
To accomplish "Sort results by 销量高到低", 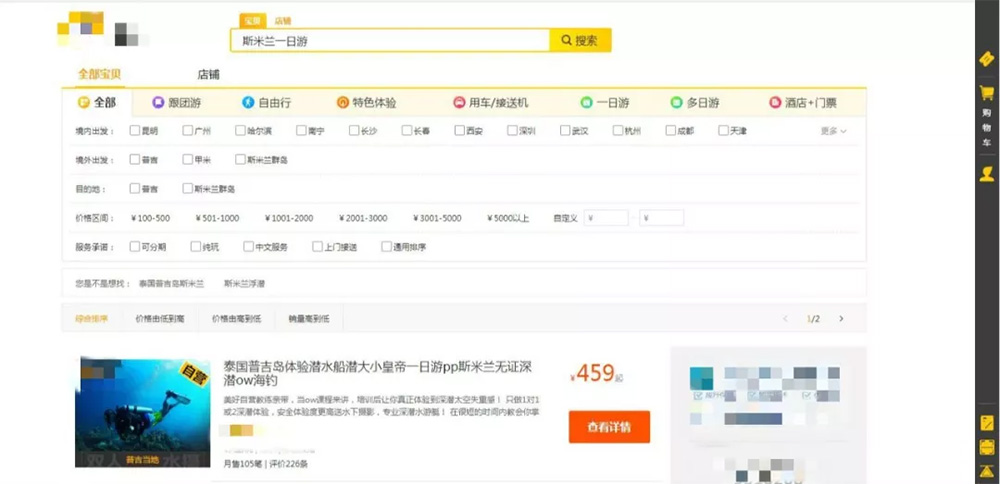I will coord(309,318).
